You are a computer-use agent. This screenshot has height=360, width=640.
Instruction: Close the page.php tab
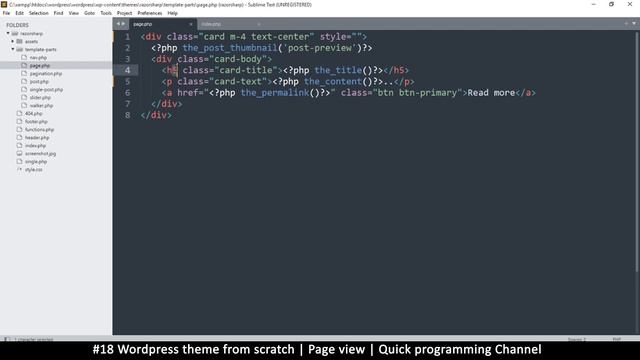pyautogui.click(x=191, y=24)
